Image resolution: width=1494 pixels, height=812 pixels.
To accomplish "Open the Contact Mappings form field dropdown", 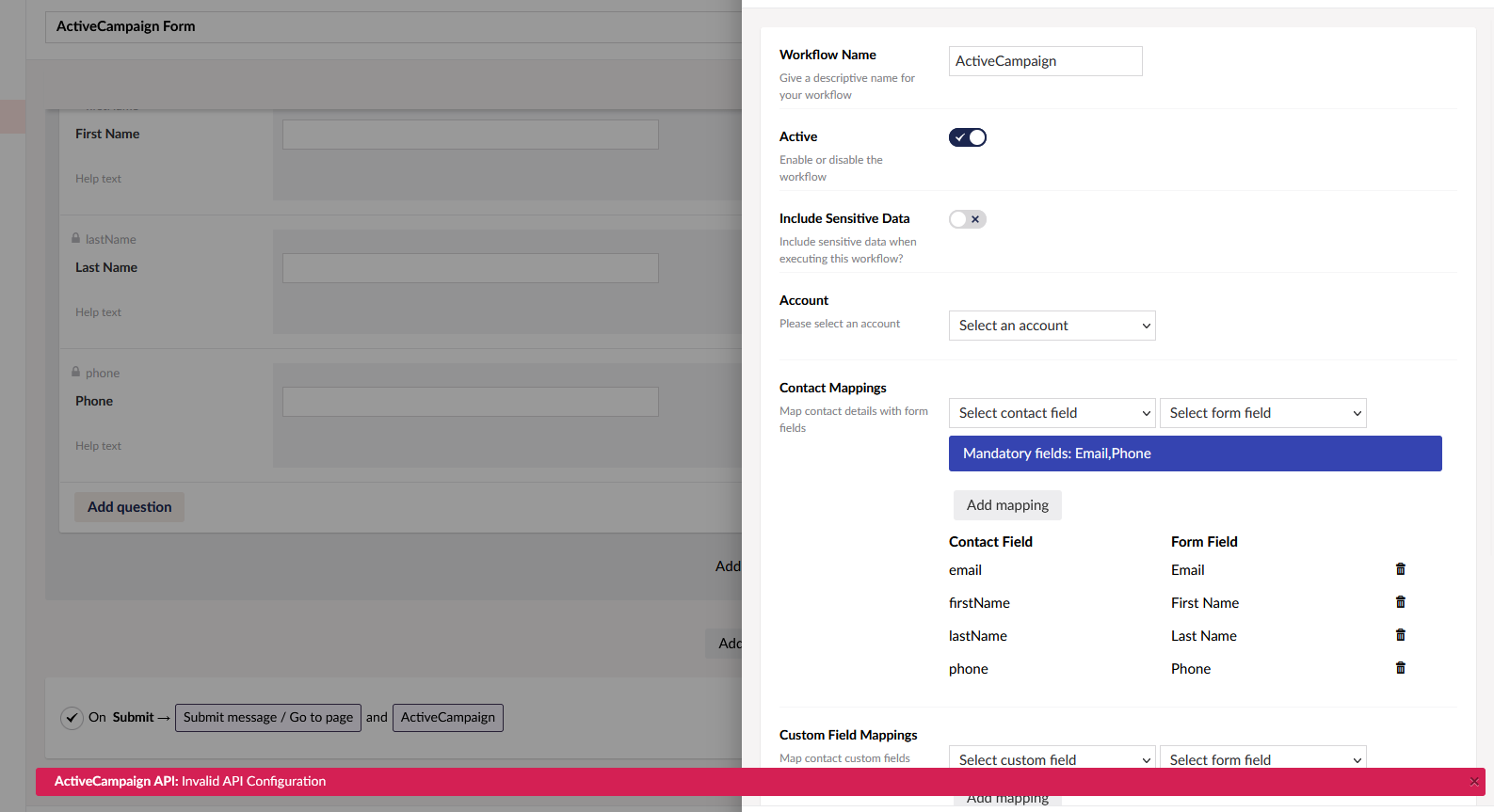I will pyautogui.click(x=1263, y=413).
